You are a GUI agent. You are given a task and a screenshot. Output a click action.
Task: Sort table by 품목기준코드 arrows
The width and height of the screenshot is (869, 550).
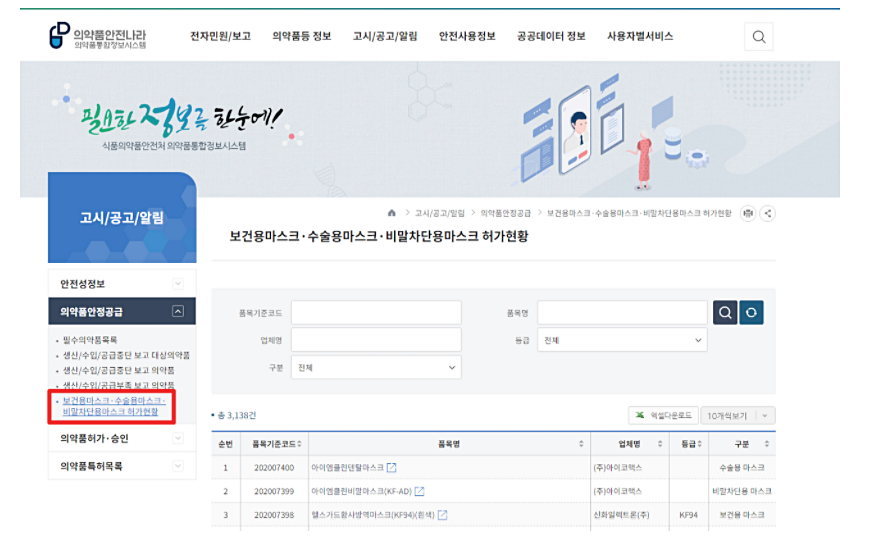[299, 444]
